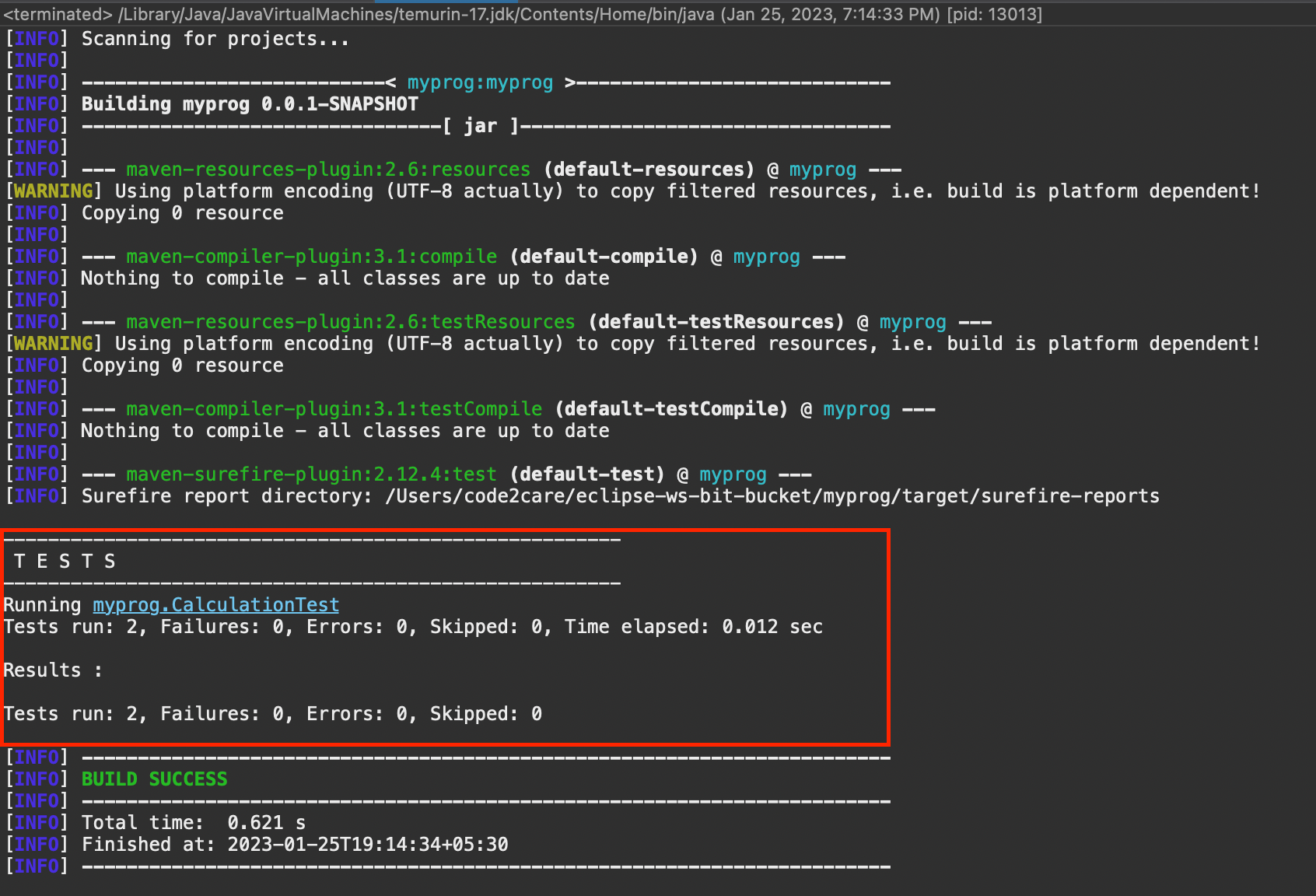Click '(default-testCompile)' execution text
This screenshot has height=896, width=1316.
pyautogui.click(x=671, y=409)
